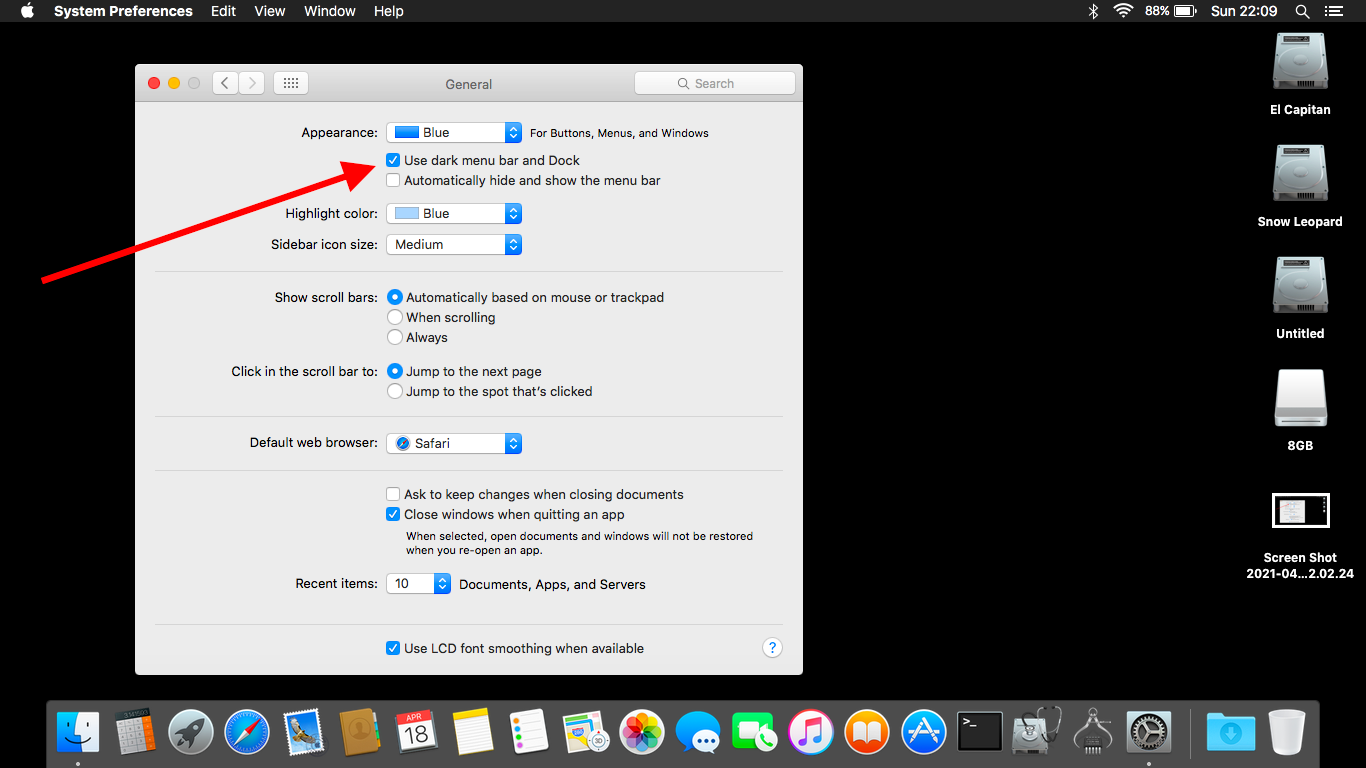Open Terminal from the Dock

pos(980,732)
